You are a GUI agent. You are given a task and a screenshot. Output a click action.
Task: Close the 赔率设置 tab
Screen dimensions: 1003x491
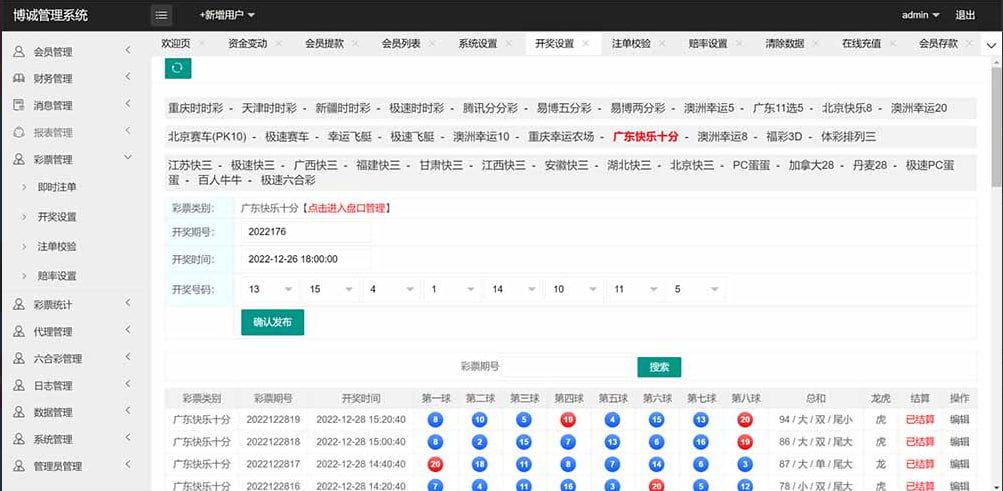coord(739,43)
